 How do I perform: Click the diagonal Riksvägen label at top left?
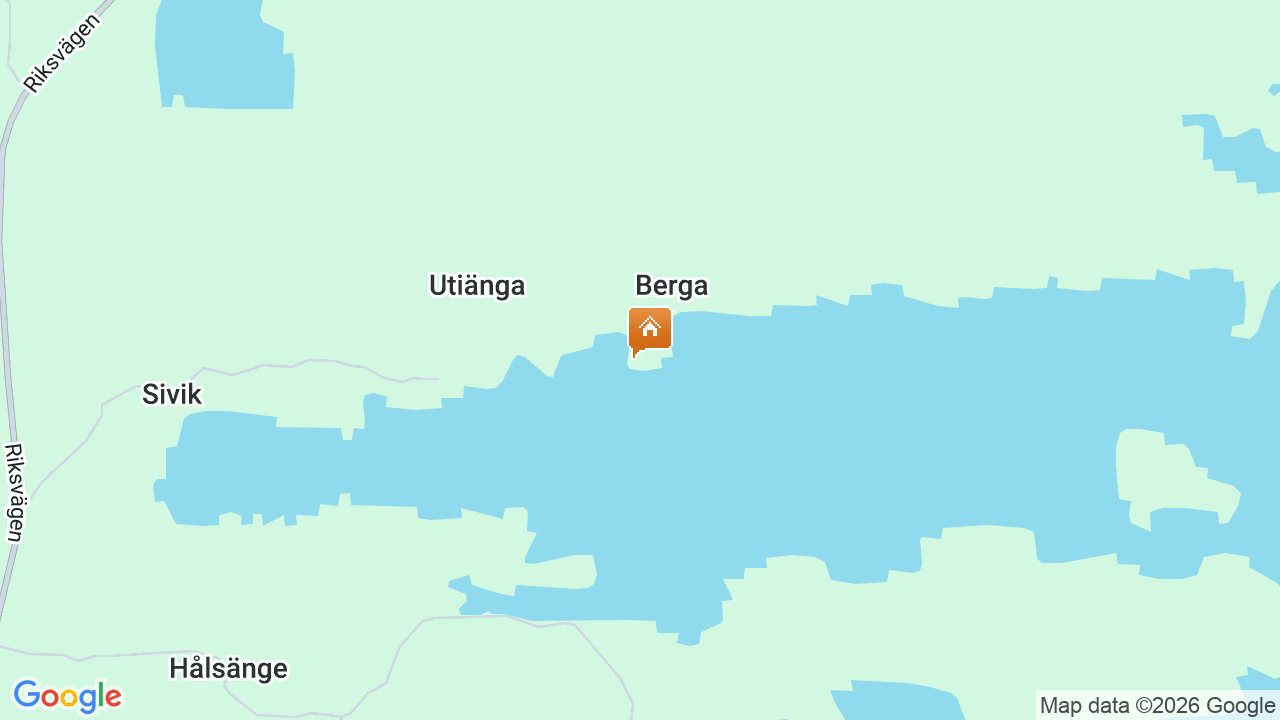click(x=62, y=52)
